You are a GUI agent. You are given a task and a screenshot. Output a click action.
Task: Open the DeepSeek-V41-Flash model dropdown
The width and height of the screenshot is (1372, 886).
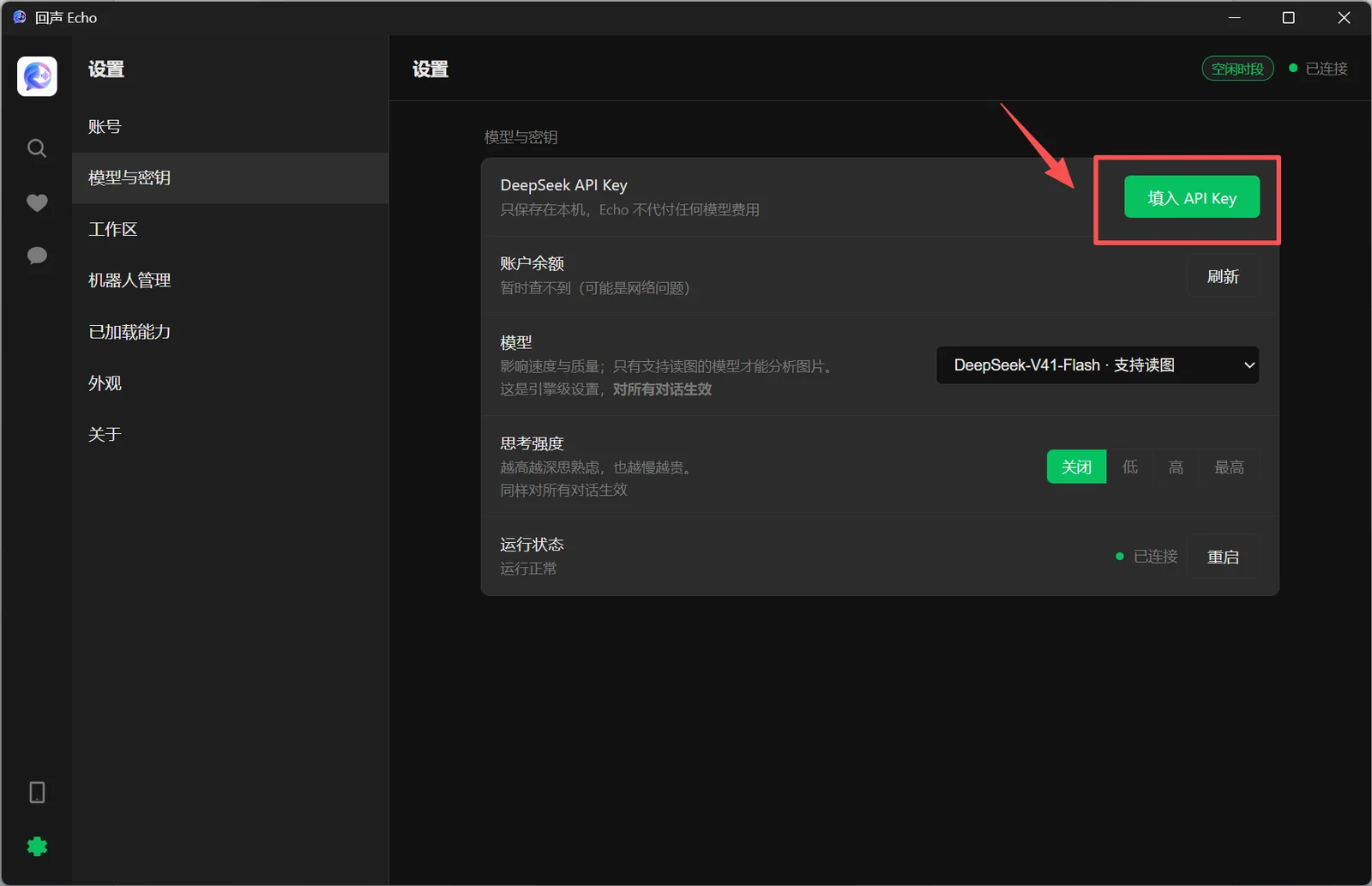1098,365
